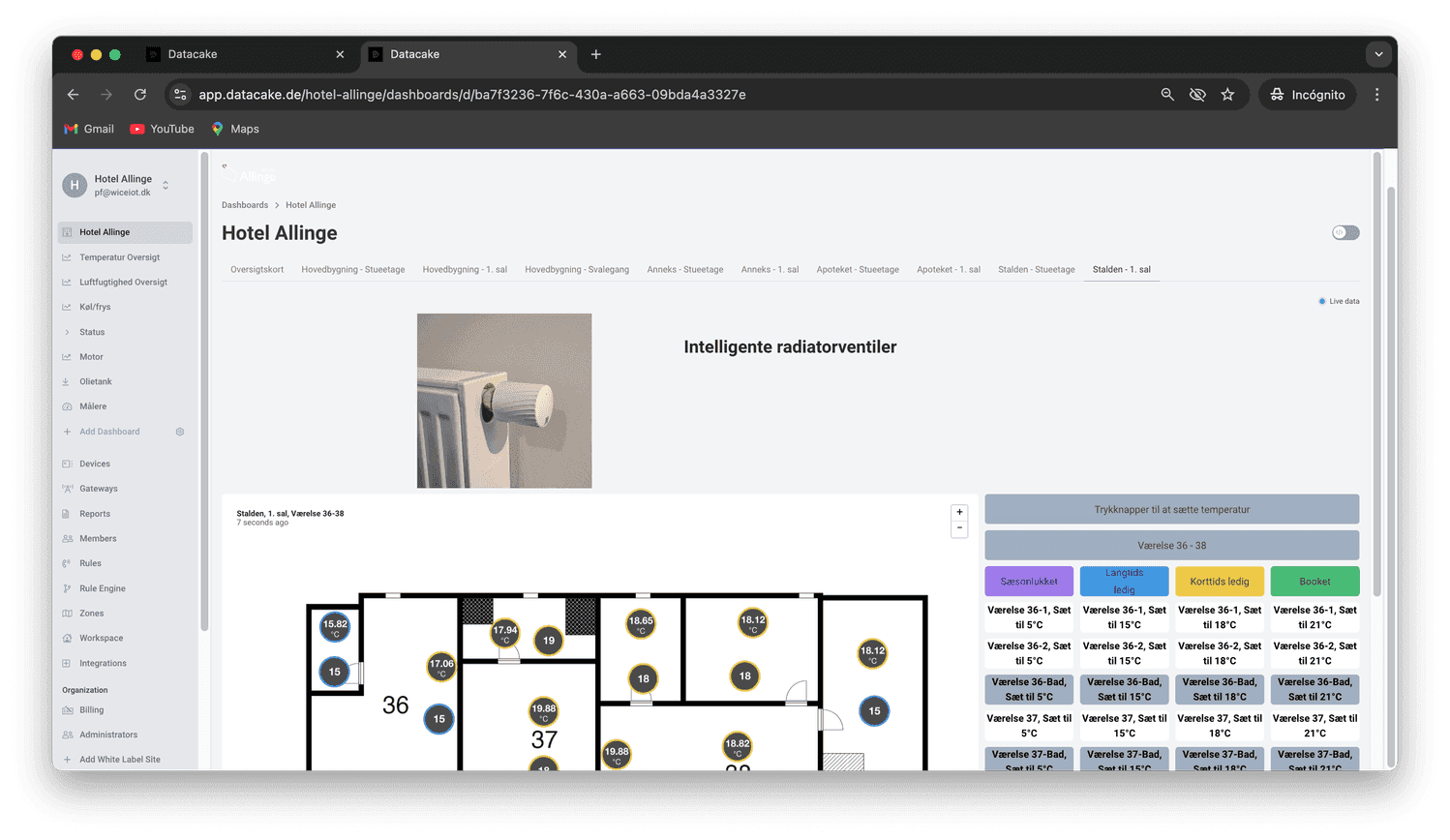Open Integrations in the sidebar

[x=103, y=663]
